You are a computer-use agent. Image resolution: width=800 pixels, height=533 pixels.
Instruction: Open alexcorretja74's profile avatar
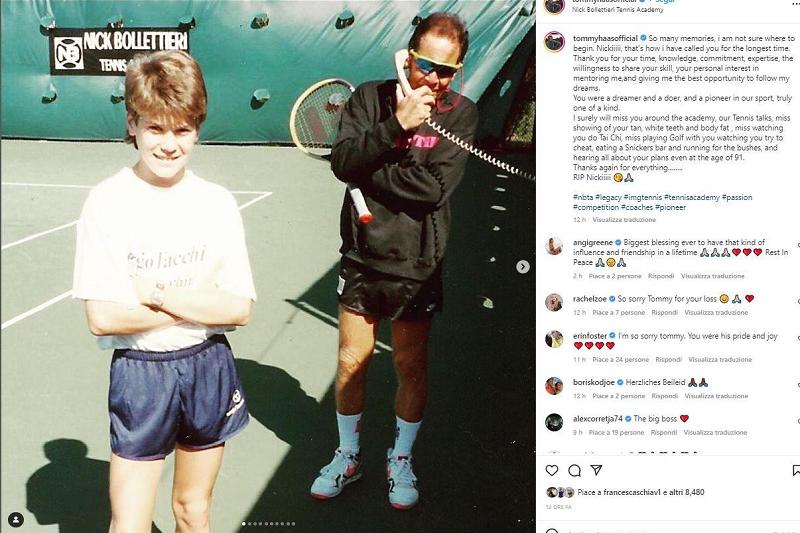point(554,422)
